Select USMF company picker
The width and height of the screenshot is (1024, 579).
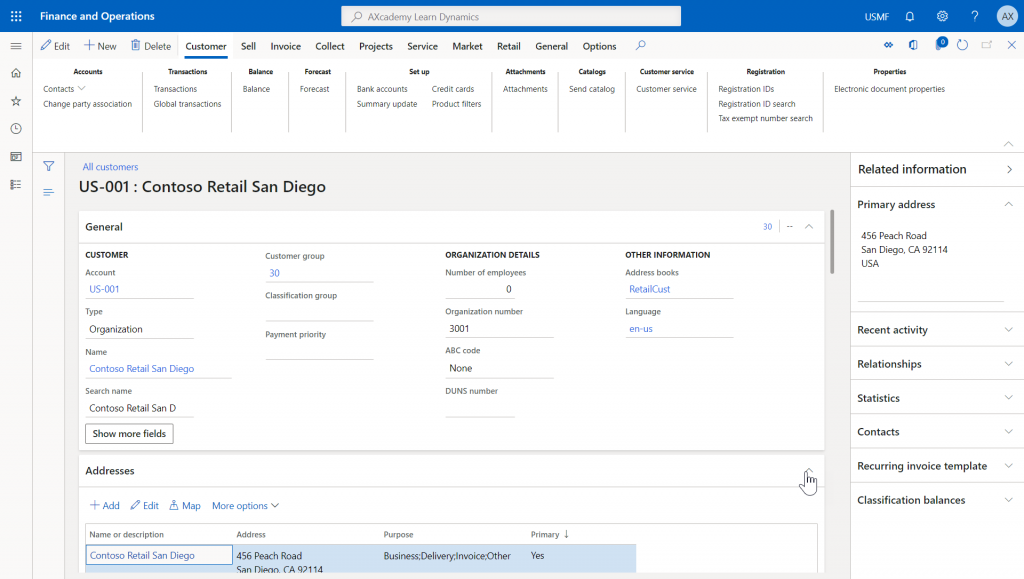[876, 16]
